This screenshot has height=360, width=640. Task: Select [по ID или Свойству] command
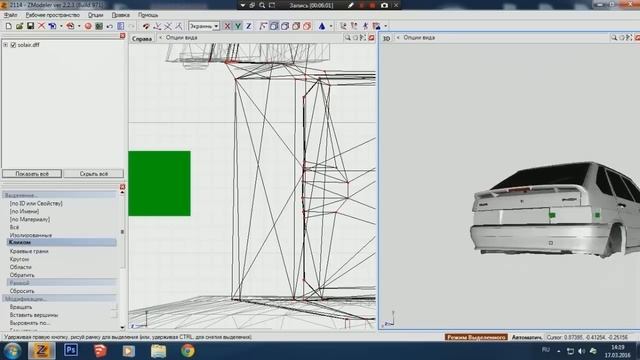(36, 203)
